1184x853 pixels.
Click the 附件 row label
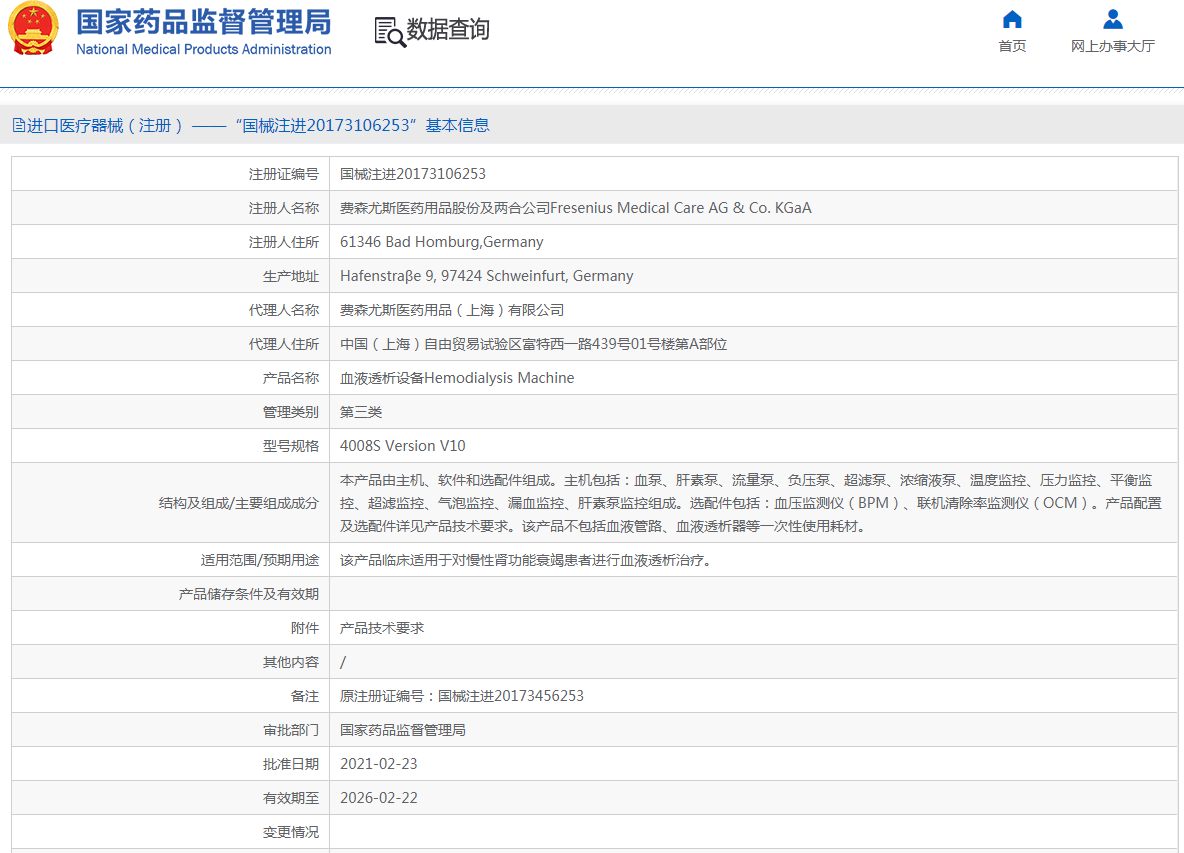(305, 628)
